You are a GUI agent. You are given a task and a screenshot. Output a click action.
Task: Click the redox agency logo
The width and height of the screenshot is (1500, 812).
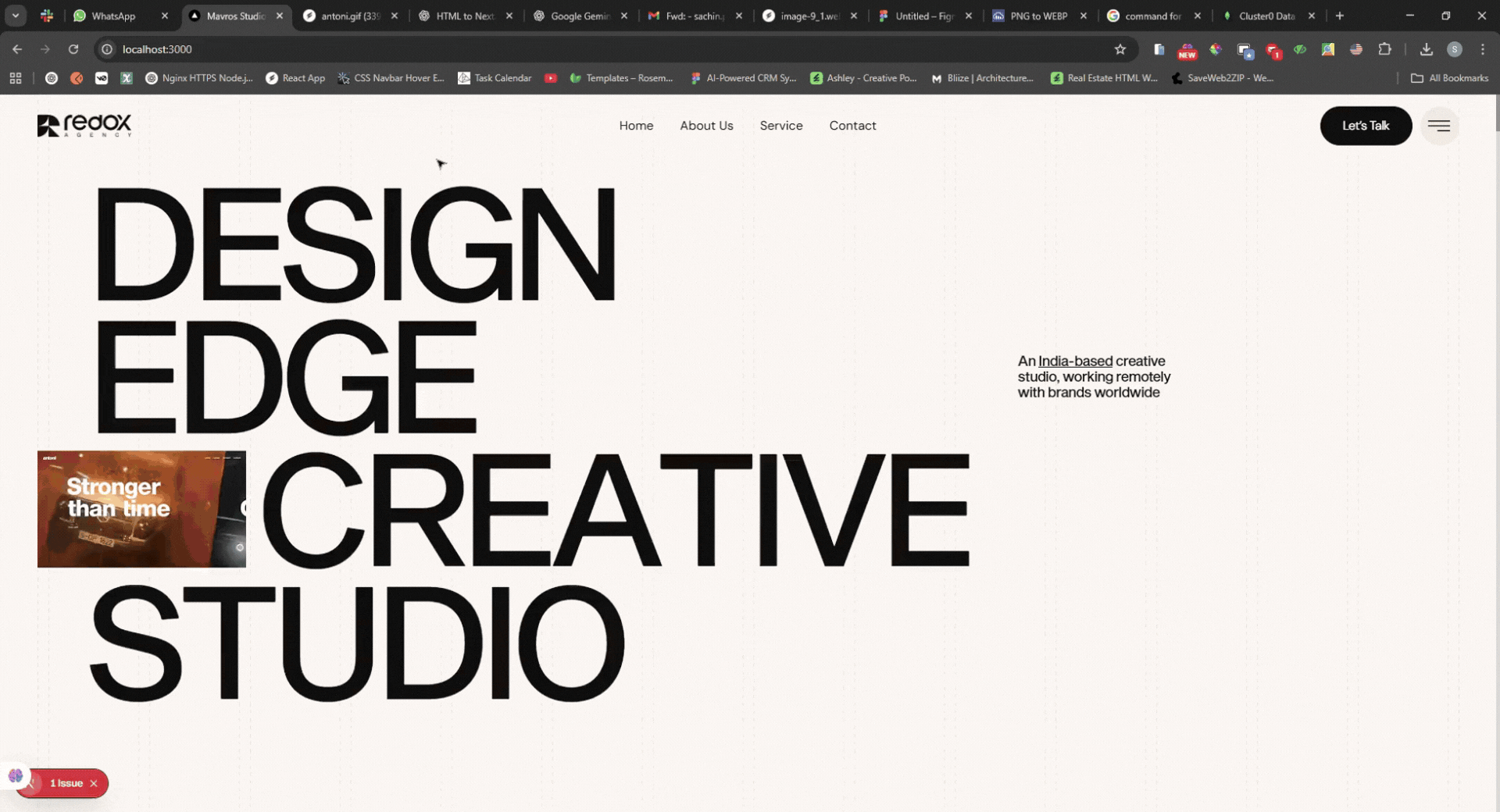coord(84,126)
